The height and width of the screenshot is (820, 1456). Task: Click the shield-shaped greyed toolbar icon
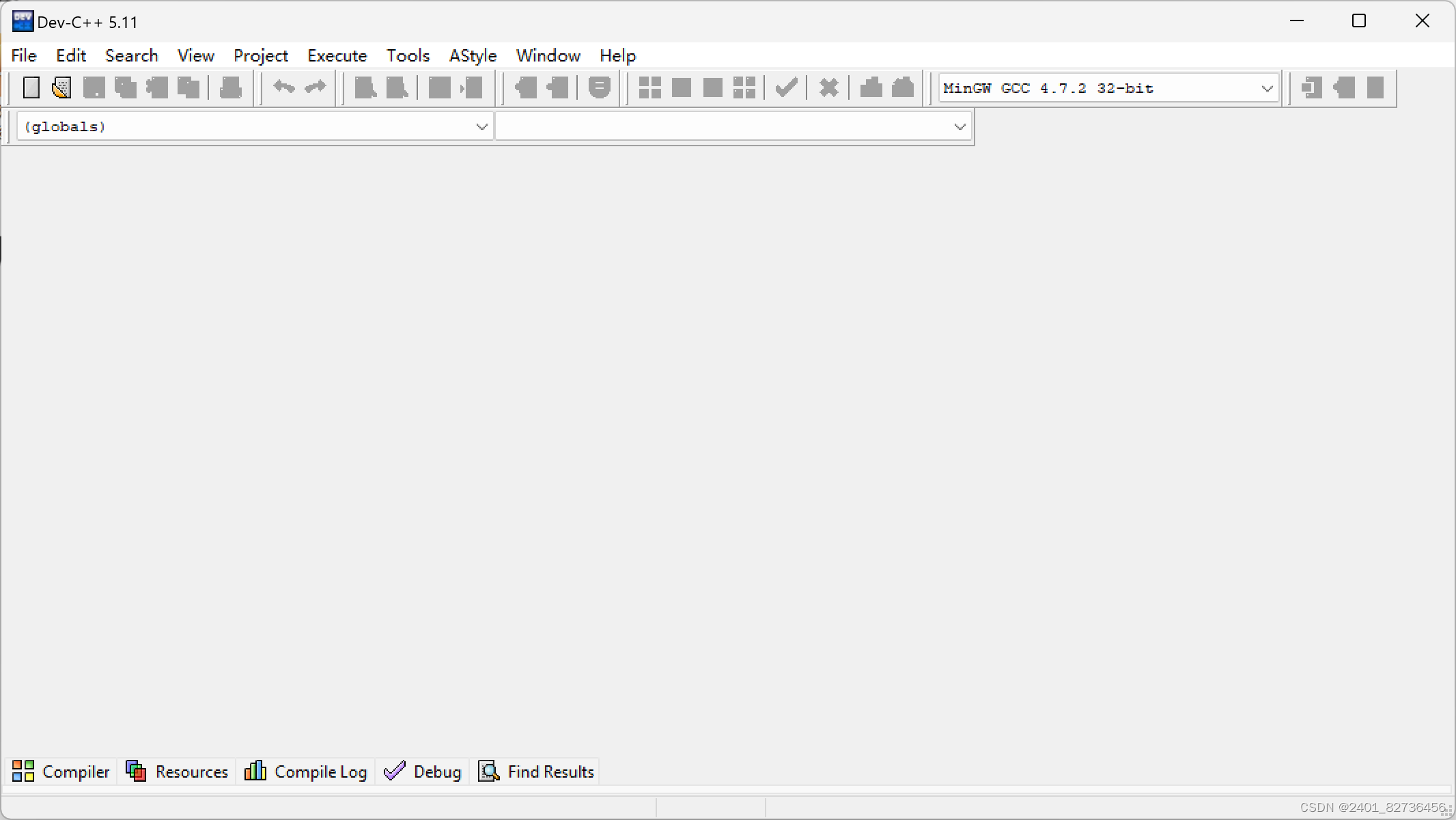point(600,87)
